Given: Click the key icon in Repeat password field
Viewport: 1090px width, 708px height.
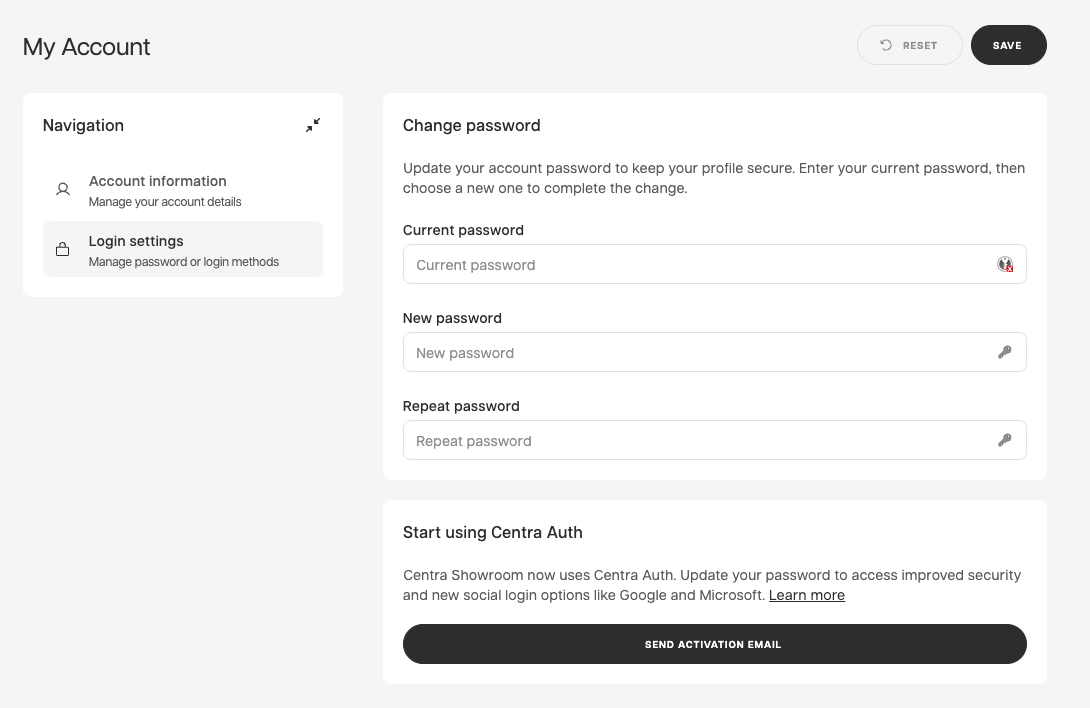Looking at the screenshot, I should click(1005, 440).
